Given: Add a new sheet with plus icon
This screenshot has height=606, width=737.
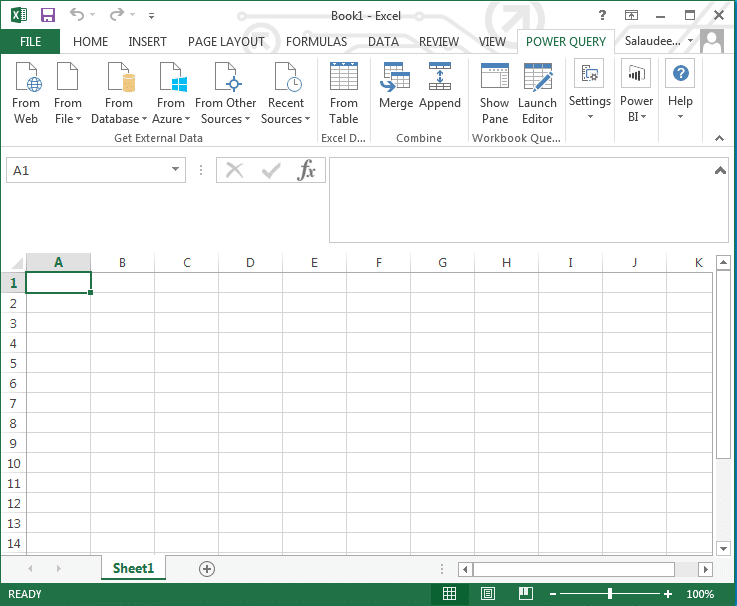Looking at the screenshot, I should (207, 569).
